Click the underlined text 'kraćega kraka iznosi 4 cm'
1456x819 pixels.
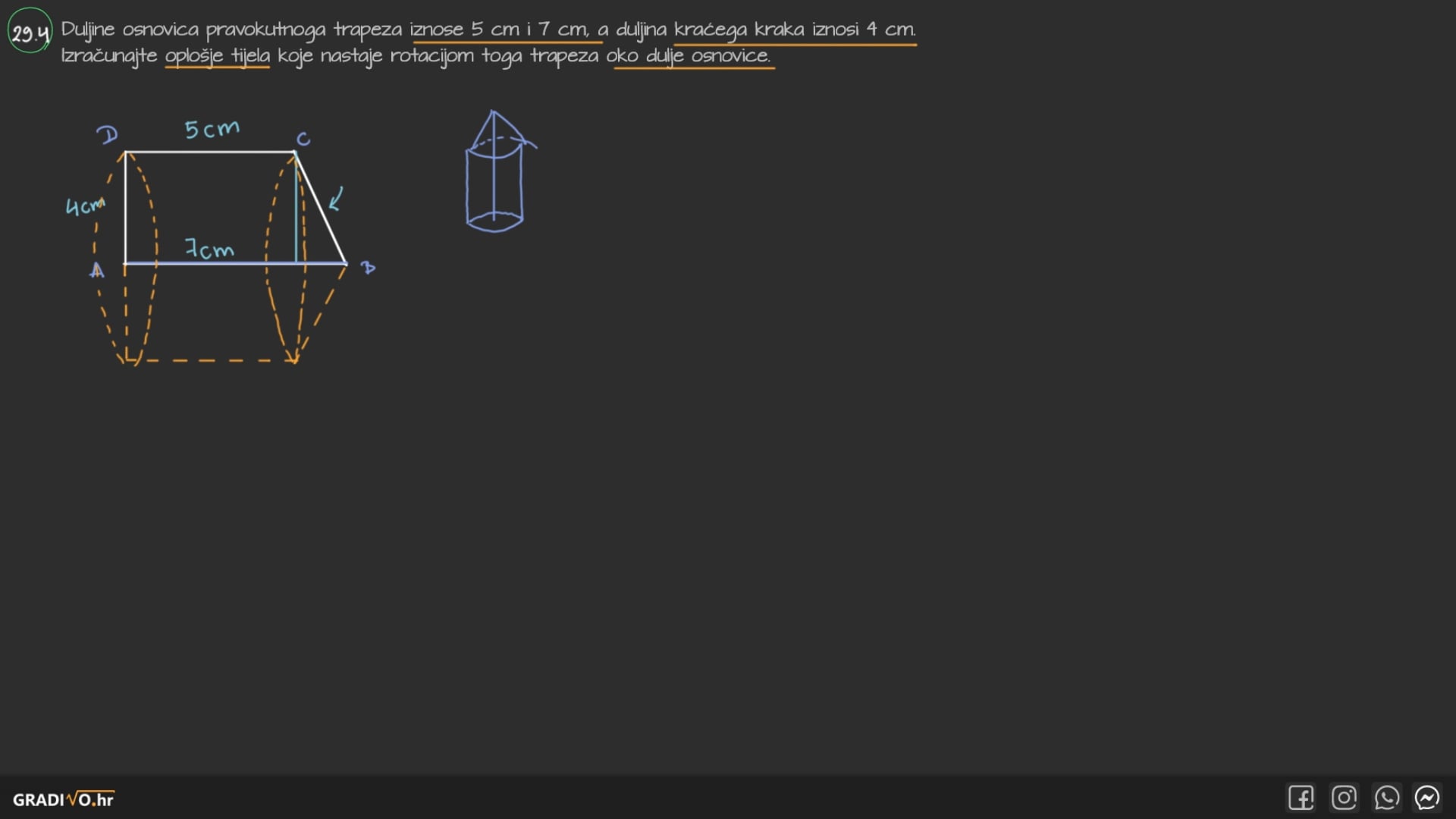794,30
